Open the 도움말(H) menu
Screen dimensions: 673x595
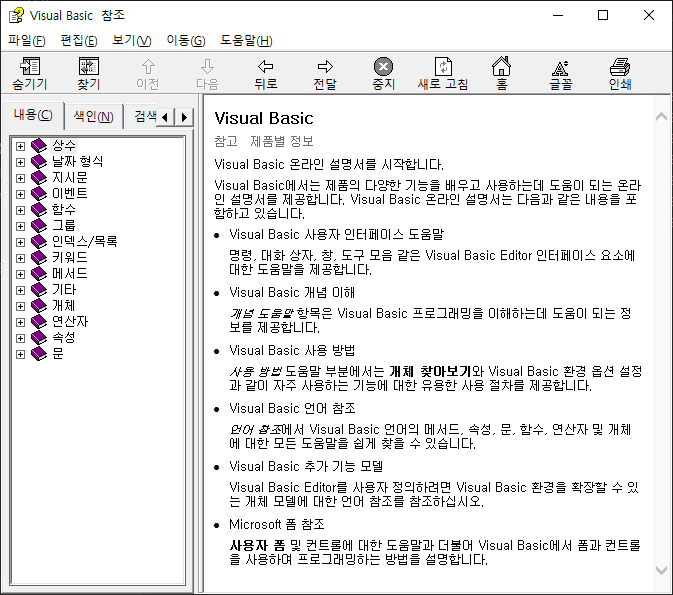coord(246,41)
